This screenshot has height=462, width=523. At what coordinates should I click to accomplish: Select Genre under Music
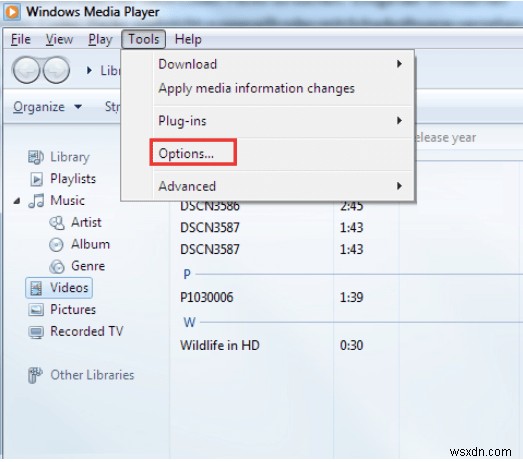[x=88, y=266]
